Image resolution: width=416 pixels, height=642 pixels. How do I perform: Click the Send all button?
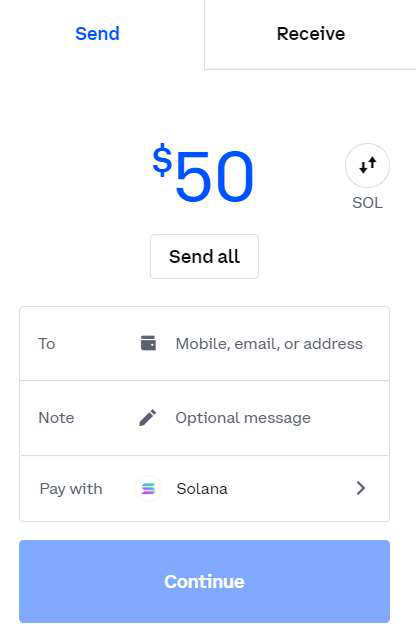tap(204, 257)
